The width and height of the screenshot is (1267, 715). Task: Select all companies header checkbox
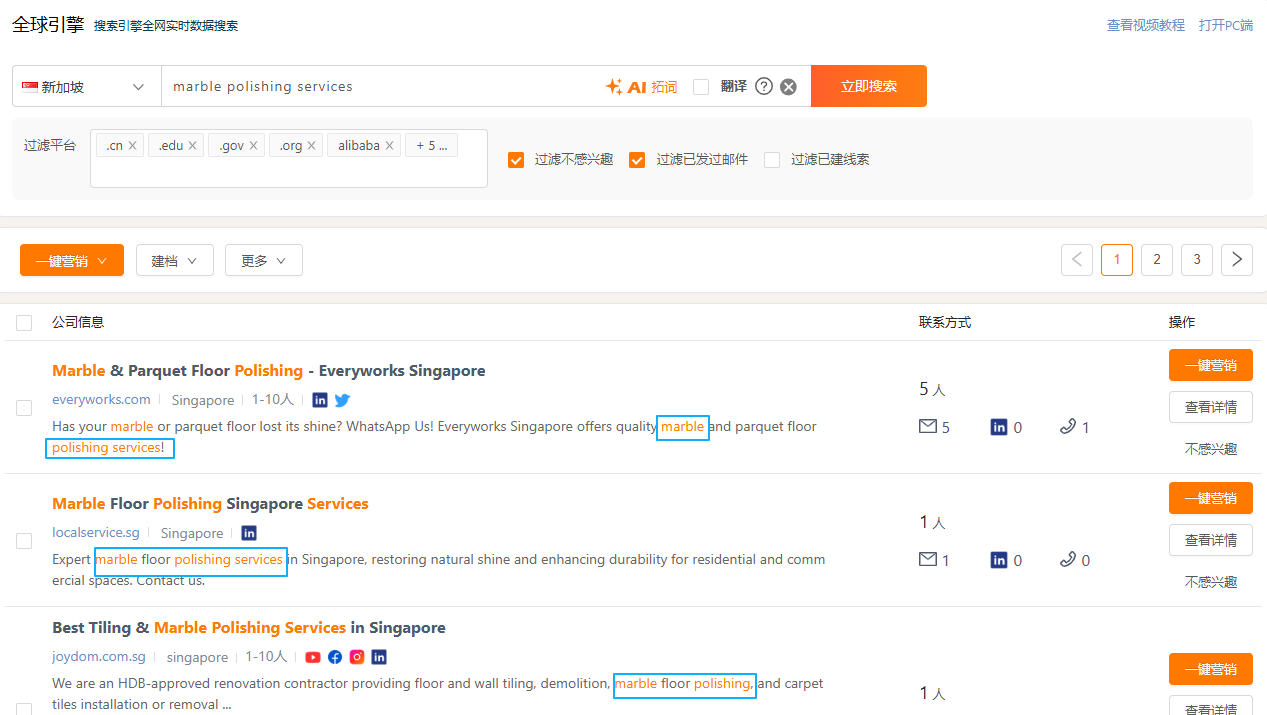[24, 323]
